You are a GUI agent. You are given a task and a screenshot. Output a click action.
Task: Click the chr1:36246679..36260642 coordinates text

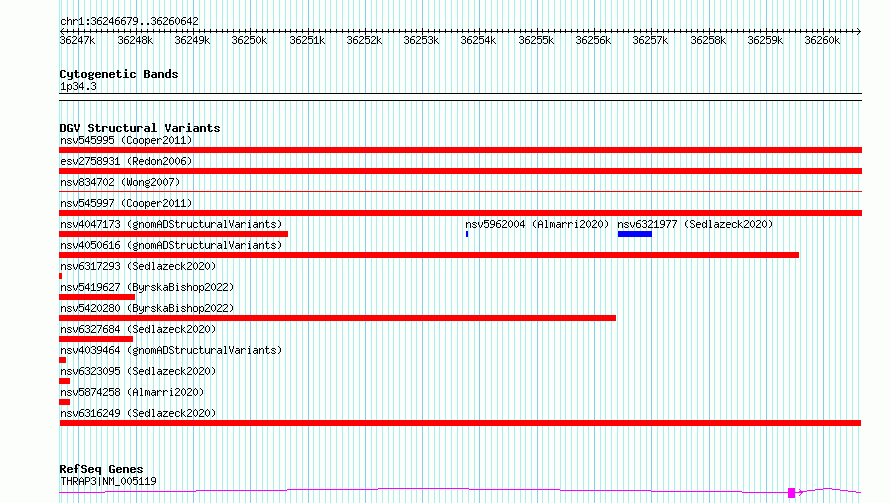129,21
